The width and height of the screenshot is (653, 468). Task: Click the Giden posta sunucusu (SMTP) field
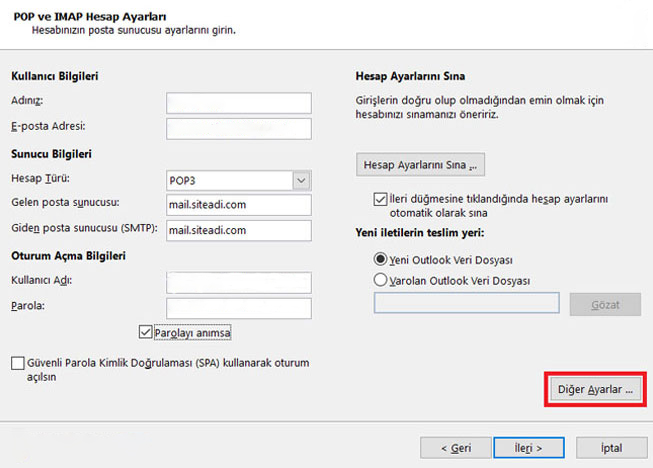(238, 230)
